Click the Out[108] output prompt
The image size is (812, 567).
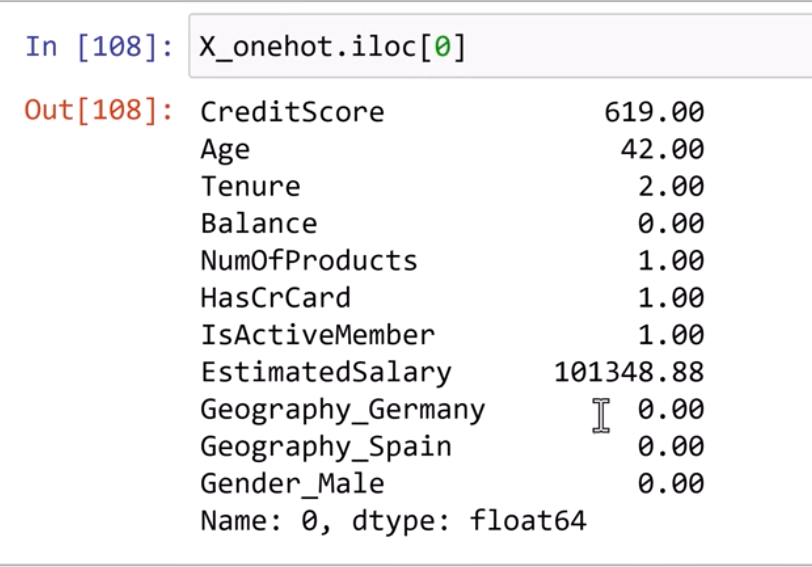pos(99,111)
